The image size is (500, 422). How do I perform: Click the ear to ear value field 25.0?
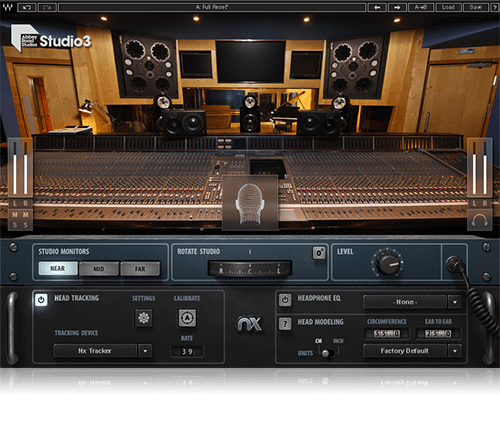click(438, 334)
